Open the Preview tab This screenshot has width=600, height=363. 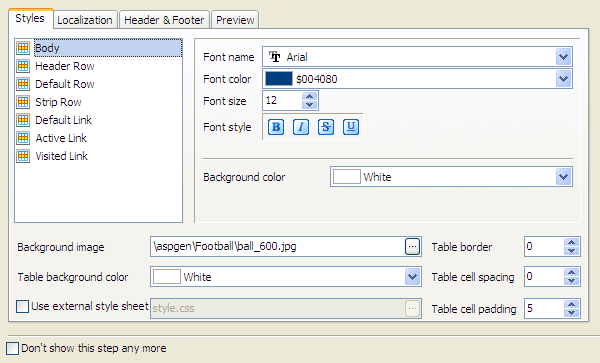click(x=235, y=20)
